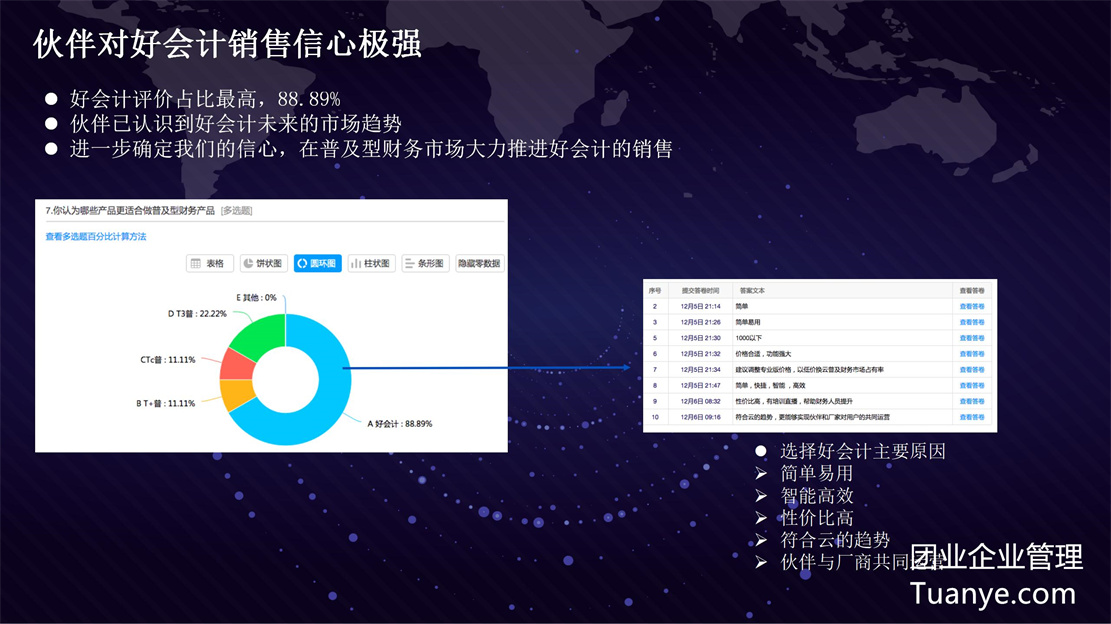Screen dimensions: 1111x624
Task: Open the 查看多选题百分比计算方法 link
Action: tap(96, 237)
